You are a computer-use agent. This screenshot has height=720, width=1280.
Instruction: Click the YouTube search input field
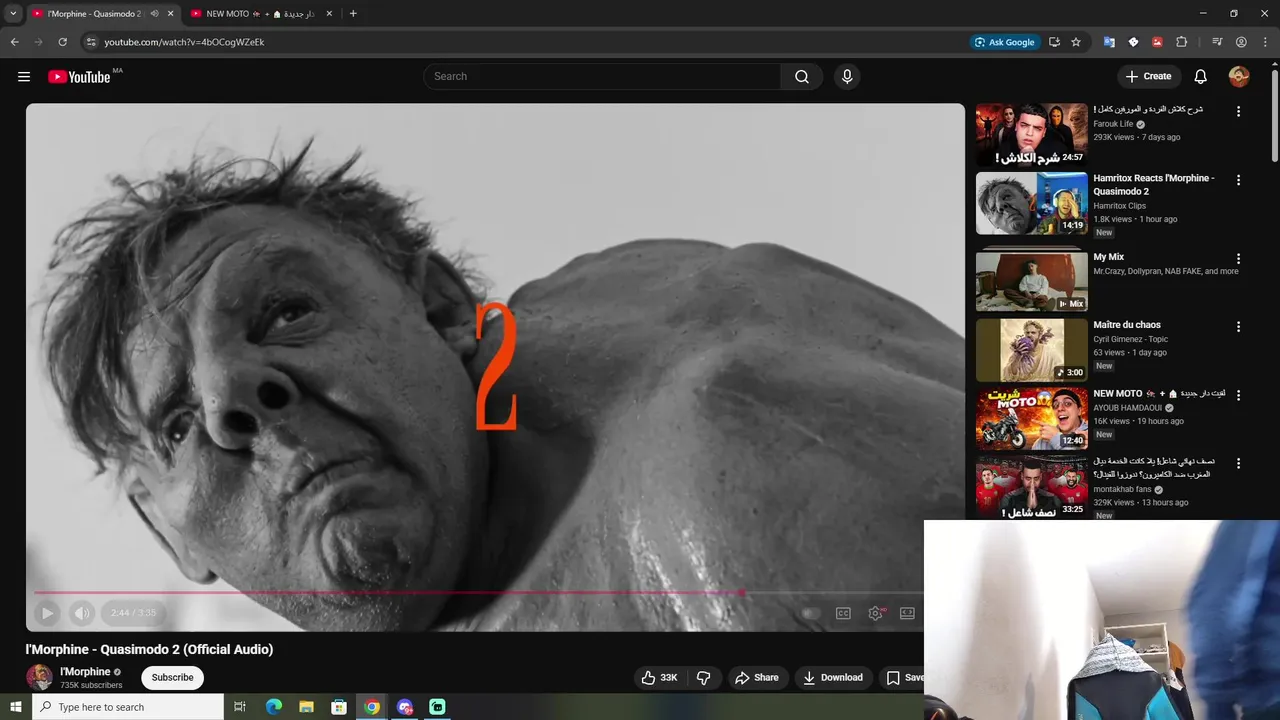pyautogui.click(x=602, y=77)
